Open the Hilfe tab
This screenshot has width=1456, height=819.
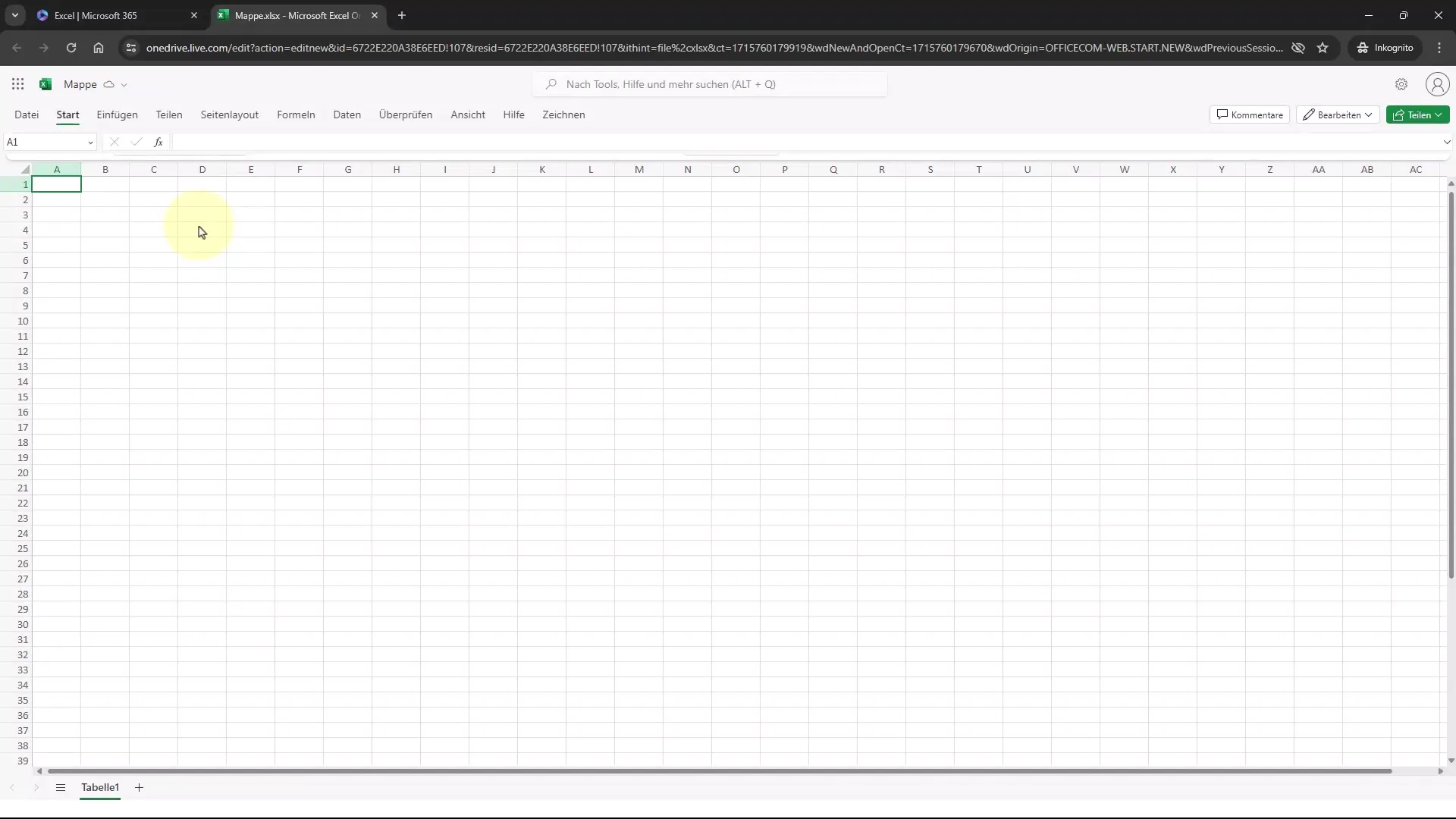513,115
